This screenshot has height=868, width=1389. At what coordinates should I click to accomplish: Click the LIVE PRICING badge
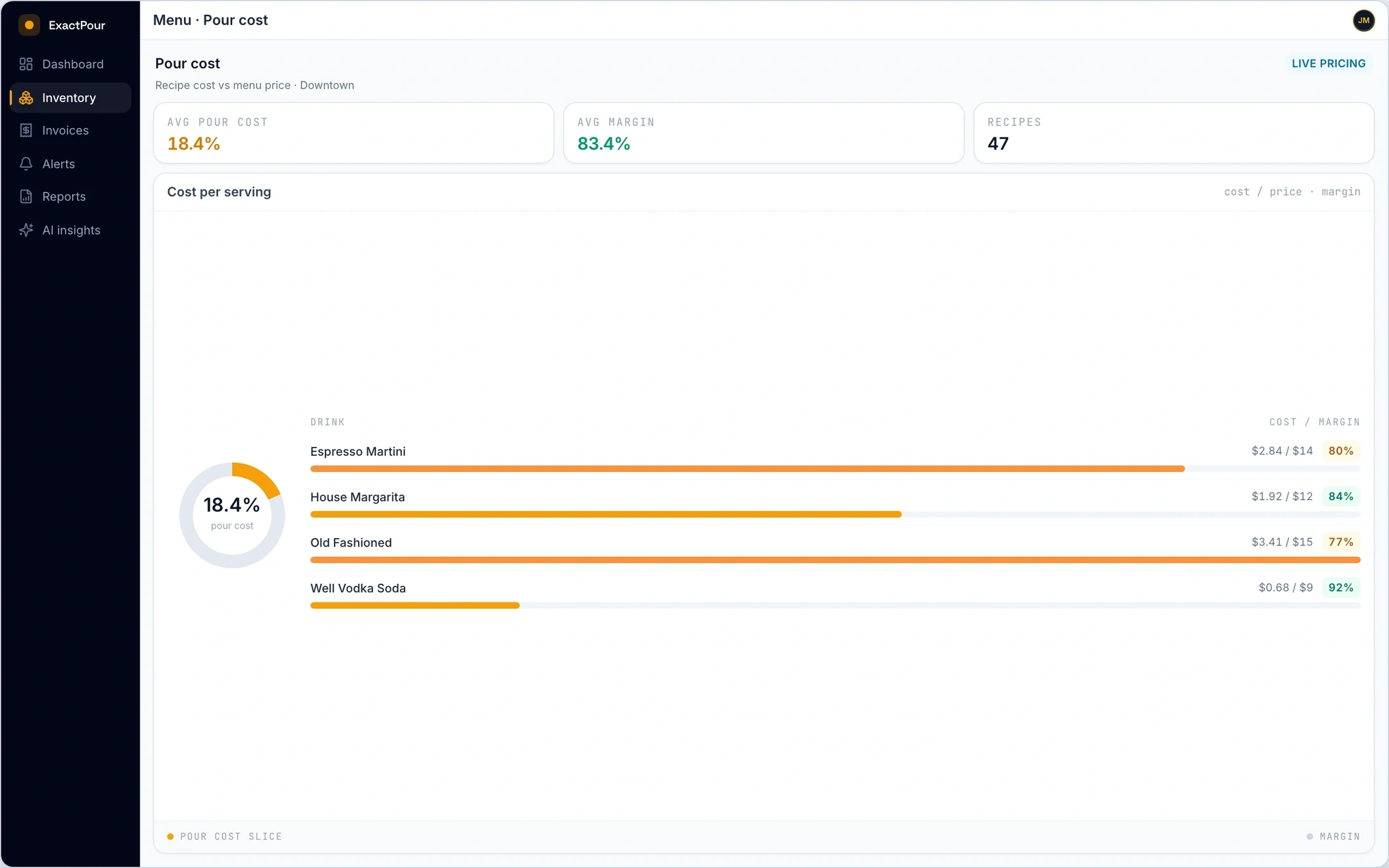(x=1329, y=64)
